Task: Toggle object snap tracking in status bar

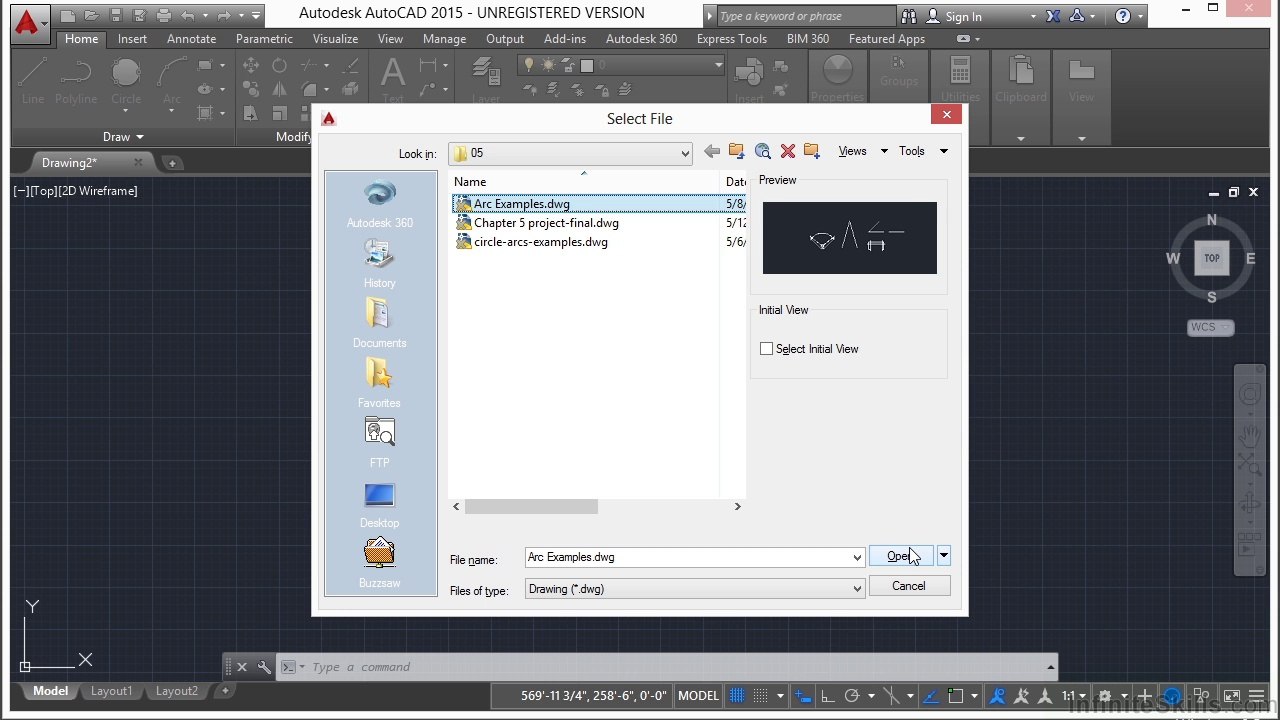Action: point(930,696)
